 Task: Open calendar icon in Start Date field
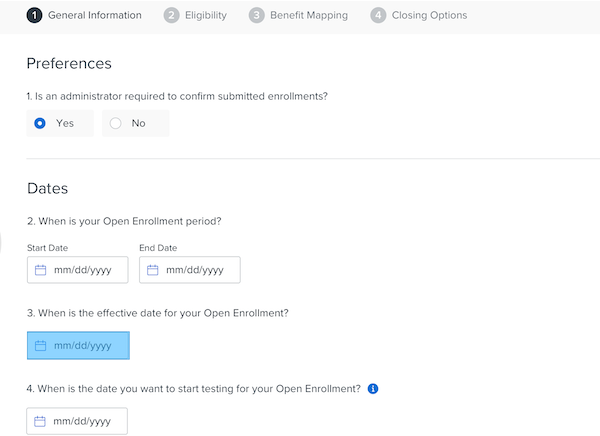pos(41,270)
